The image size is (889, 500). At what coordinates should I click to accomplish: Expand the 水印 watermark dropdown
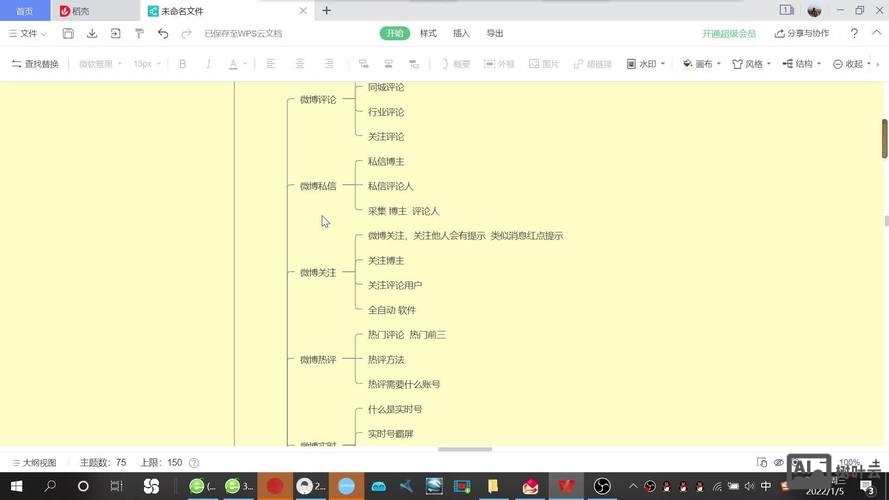point(646,64)
